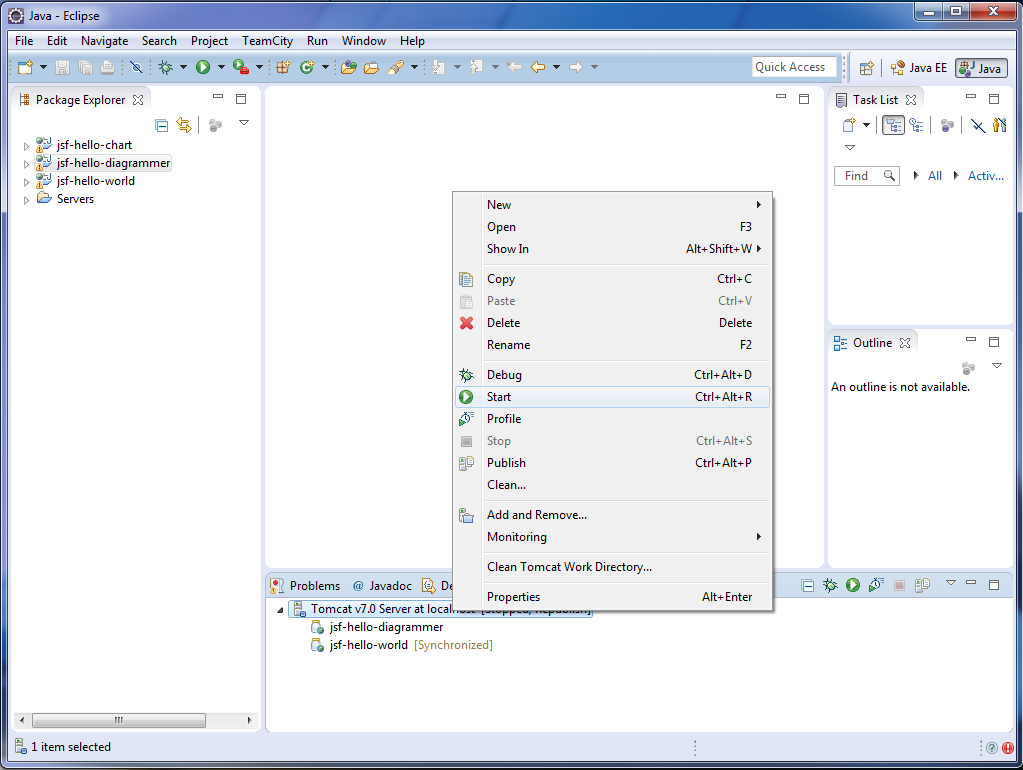Toggle Link with Editor in Package Explorer
1023x770 pixels.
[x=184, y=125]
